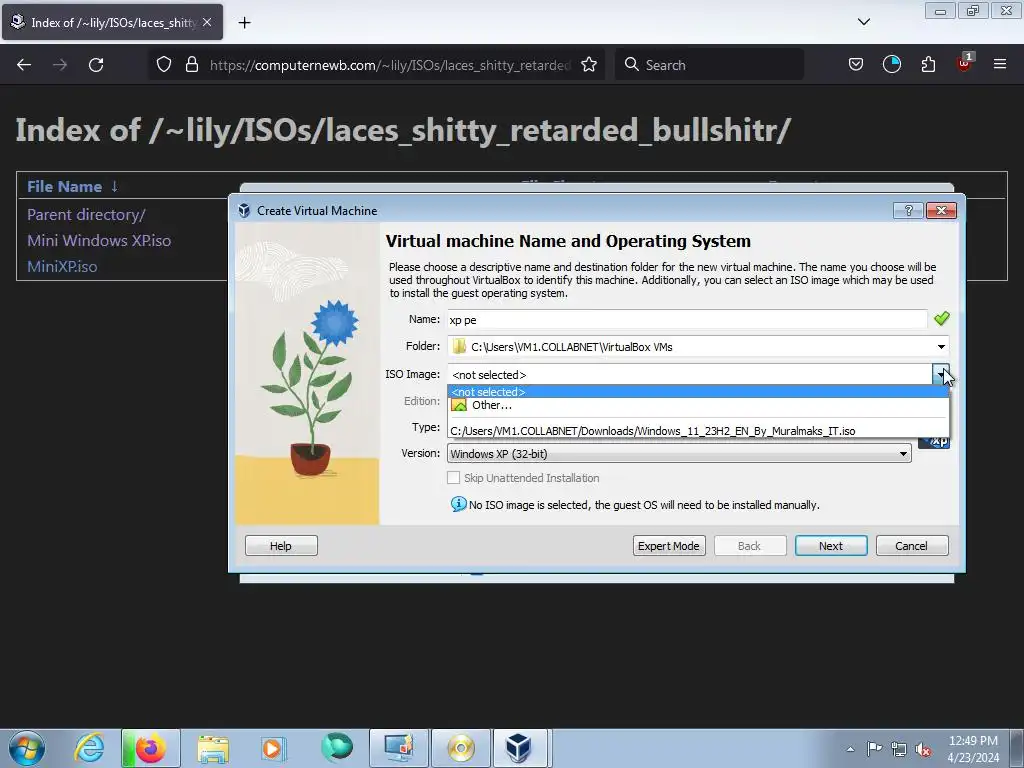Download Mini Windows XP.iso
Viewport: 1024px width, 768px height.
pos(99,240)
